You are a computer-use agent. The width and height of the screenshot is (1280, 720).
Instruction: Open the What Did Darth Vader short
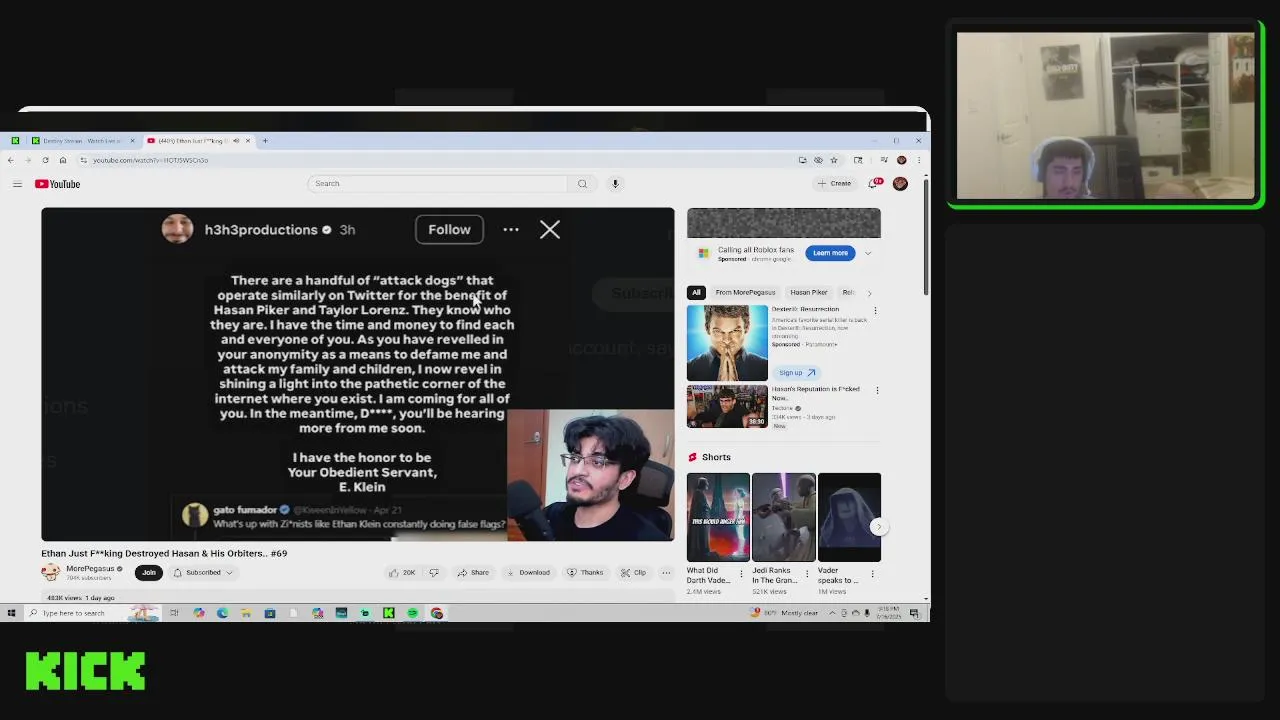click(x=717, y=517)
